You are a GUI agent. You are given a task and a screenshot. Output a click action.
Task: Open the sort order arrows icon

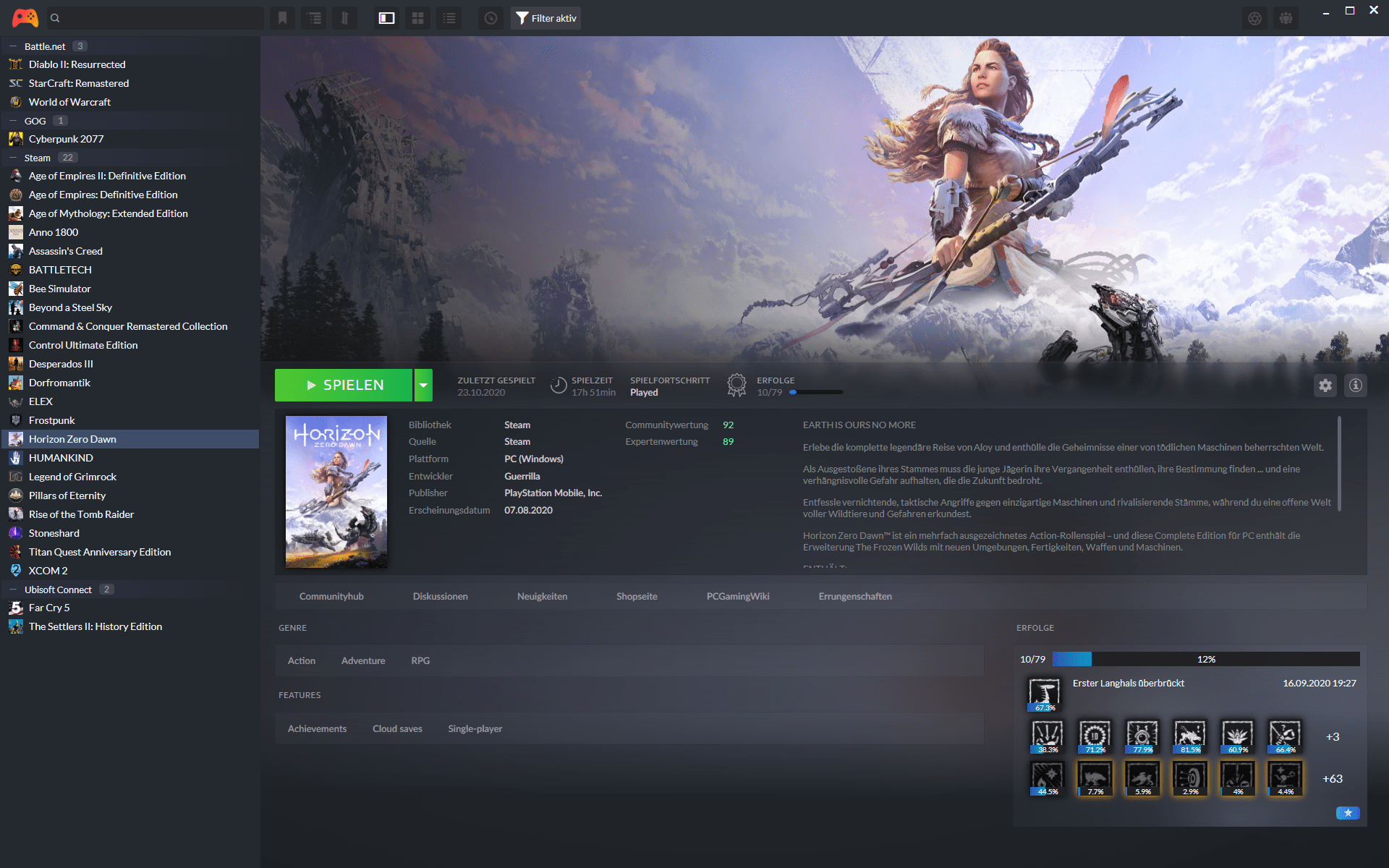coord(345,18)
